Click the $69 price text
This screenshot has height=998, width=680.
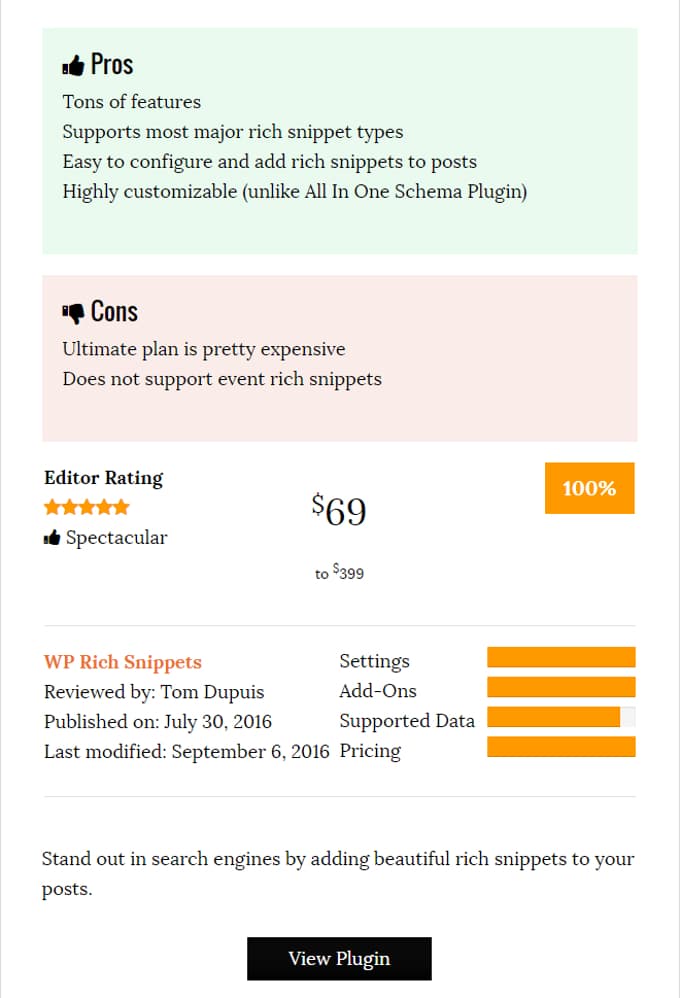point(339,511)
